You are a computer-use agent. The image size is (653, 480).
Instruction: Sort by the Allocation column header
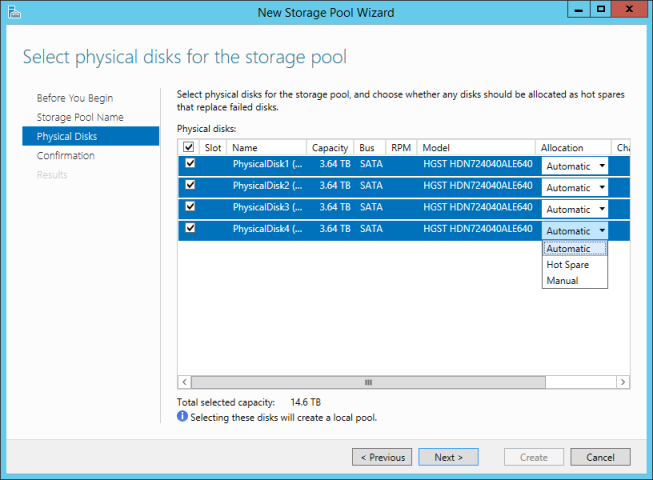[573, 148]
